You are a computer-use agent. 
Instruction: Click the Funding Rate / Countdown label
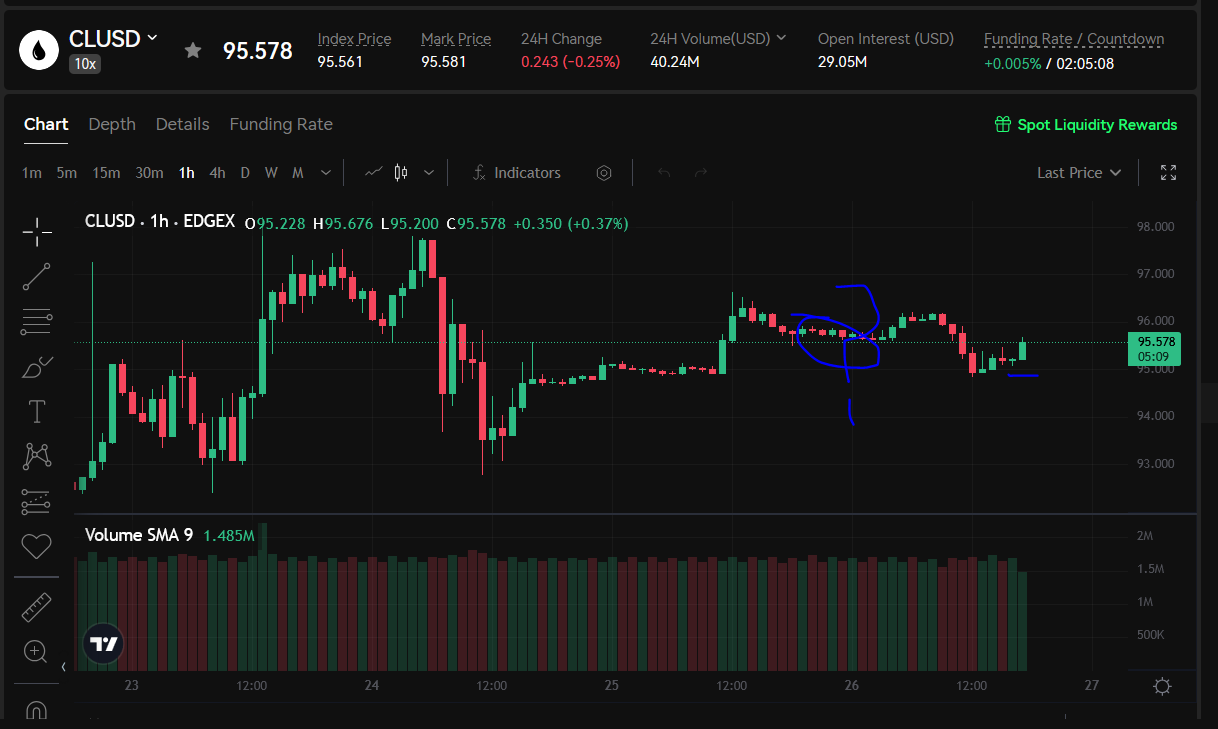(x=1074, y=39)
